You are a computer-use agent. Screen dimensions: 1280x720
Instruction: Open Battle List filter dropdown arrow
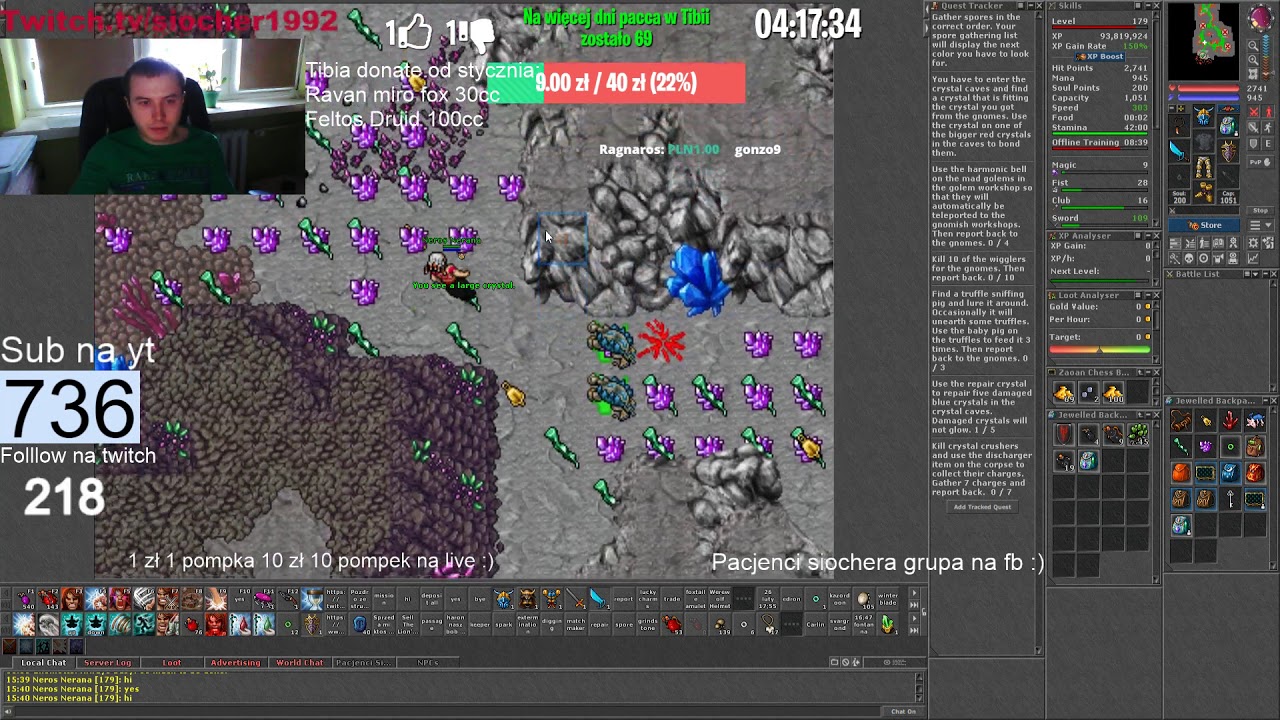point(1255,273)
